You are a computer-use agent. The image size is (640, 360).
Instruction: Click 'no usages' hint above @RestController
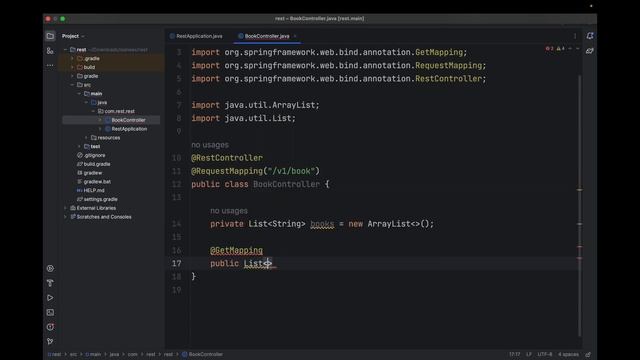[x=210, y=145]
